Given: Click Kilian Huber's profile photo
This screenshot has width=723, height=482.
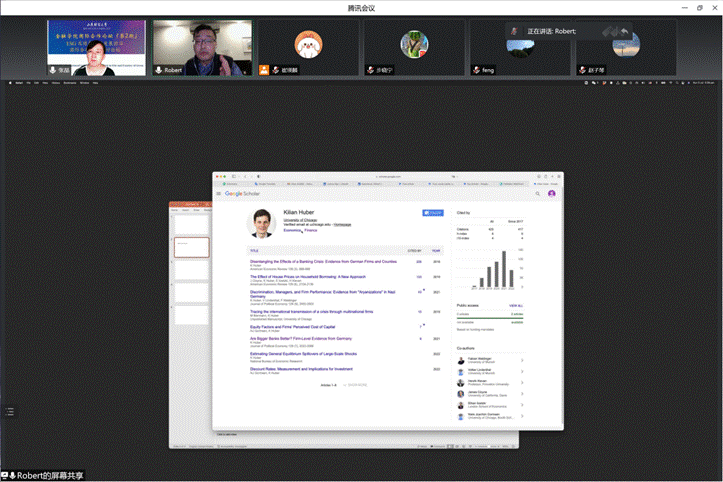Looking at the screenshot, I should click(x=262, y=223).
